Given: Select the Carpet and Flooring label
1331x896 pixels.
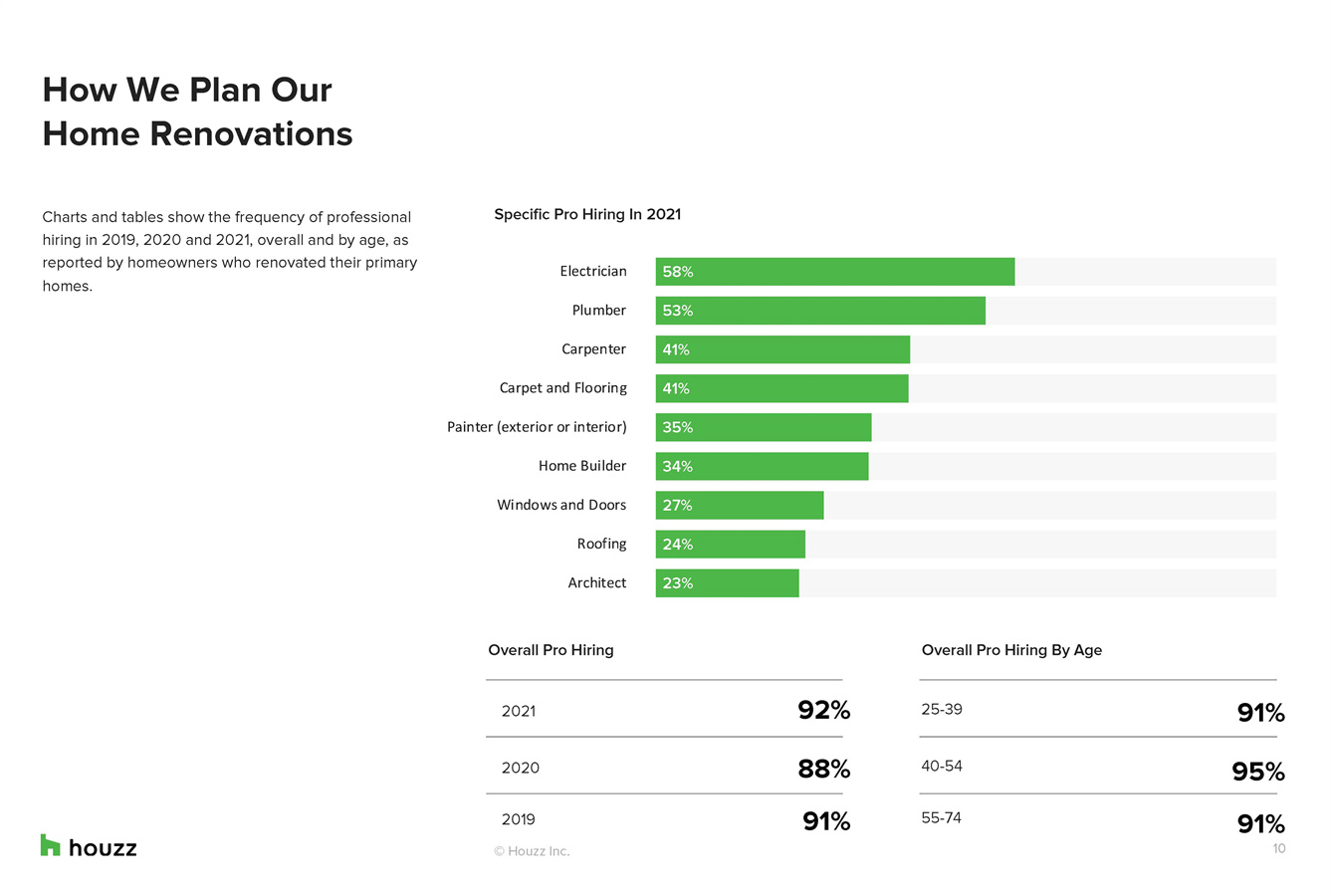Looking at the screenshot, I should coord(562,388).
